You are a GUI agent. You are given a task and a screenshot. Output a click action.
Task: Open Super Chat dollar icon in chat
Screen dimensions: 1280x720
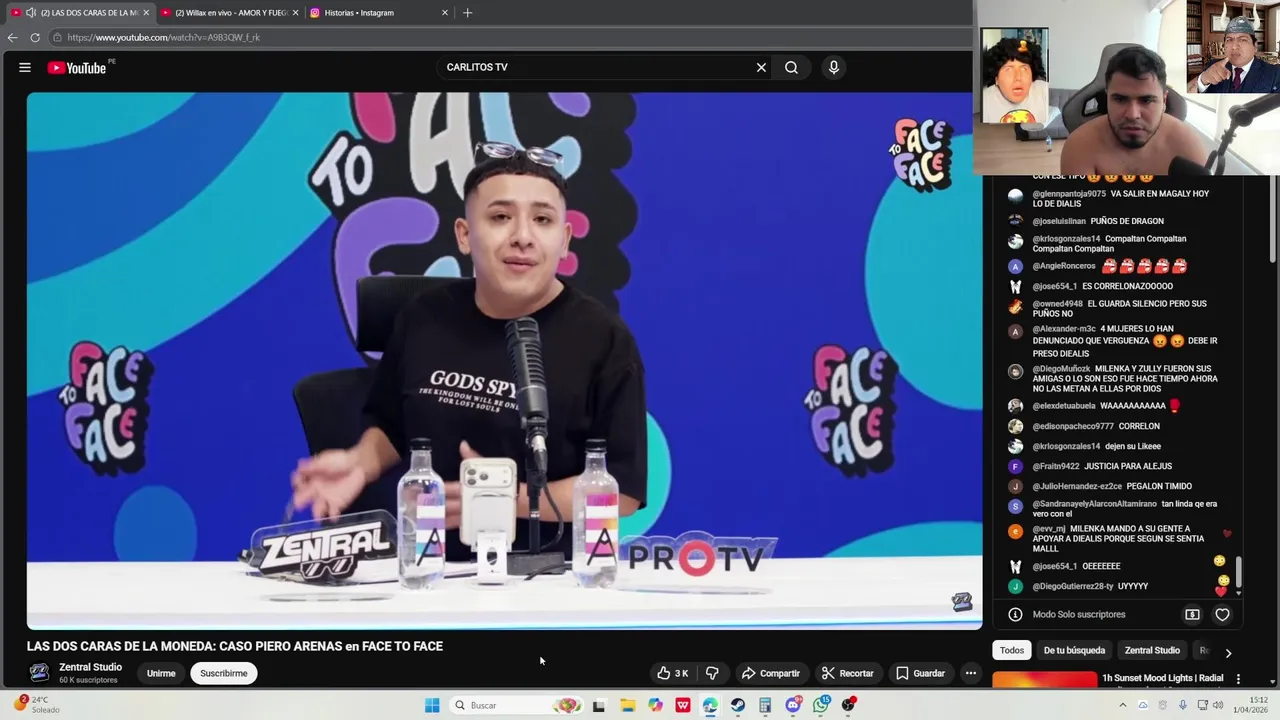(x=1192, y=614)
